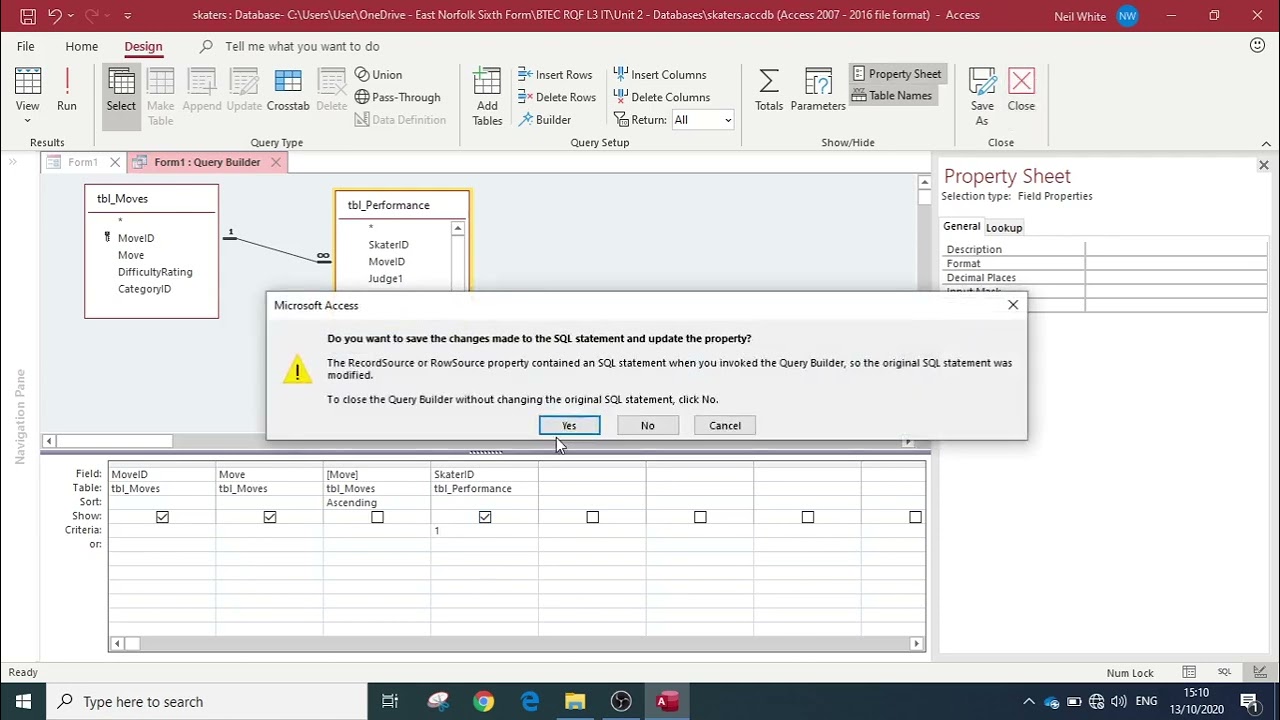Open the Lookup tab in Property Sheet
The width and height of the screenshot is (1280, 720).
pos(1004,228)
